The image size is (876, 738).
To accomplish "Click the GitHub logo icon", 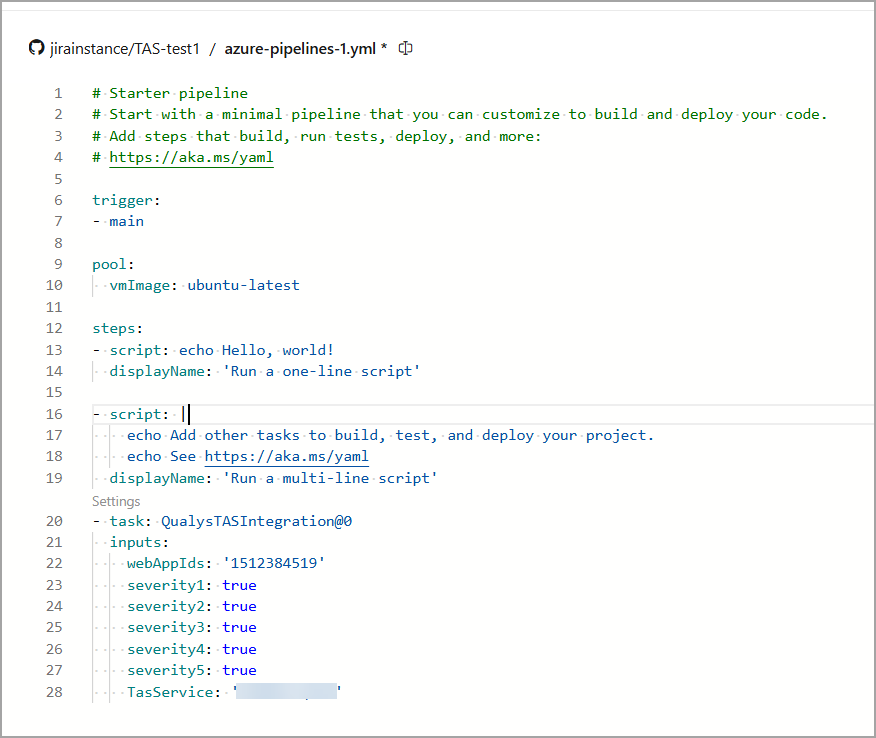I will click(37, 47).
